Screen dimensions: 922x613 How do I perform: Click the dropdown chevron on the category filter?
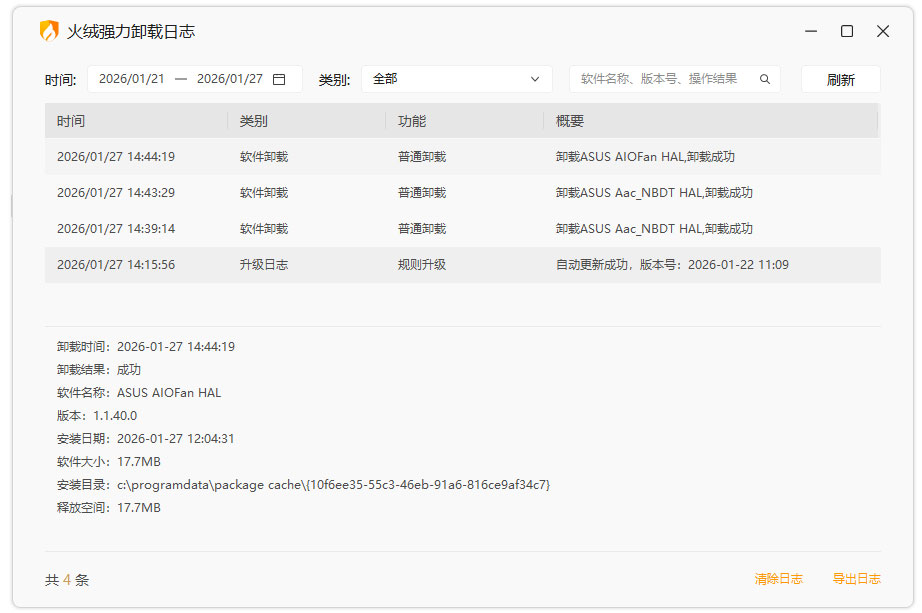535,77
